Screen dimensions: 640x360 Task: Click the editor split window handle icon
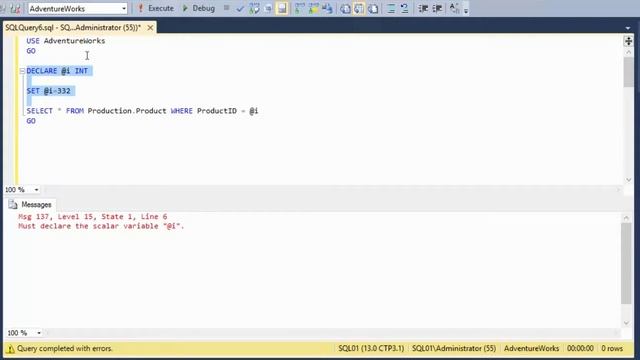629,41
